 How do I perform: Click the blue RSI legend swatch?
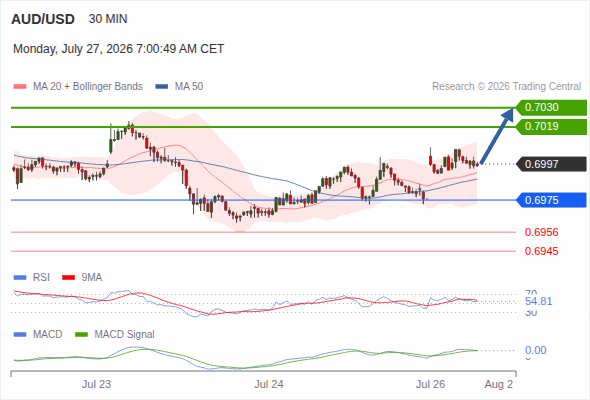pos(20,278)
